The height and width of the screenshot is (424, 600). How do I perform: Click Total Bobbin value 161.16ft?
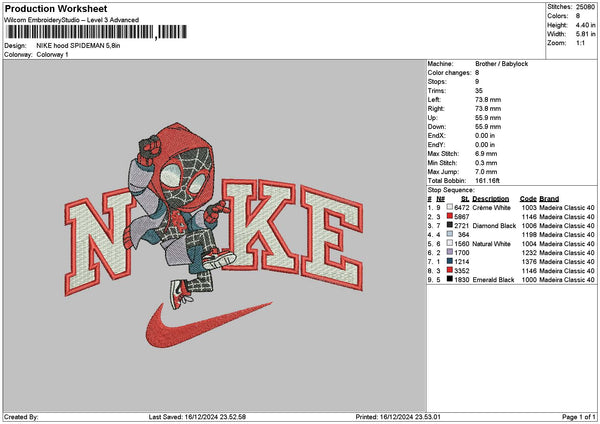tap(488, 181)
